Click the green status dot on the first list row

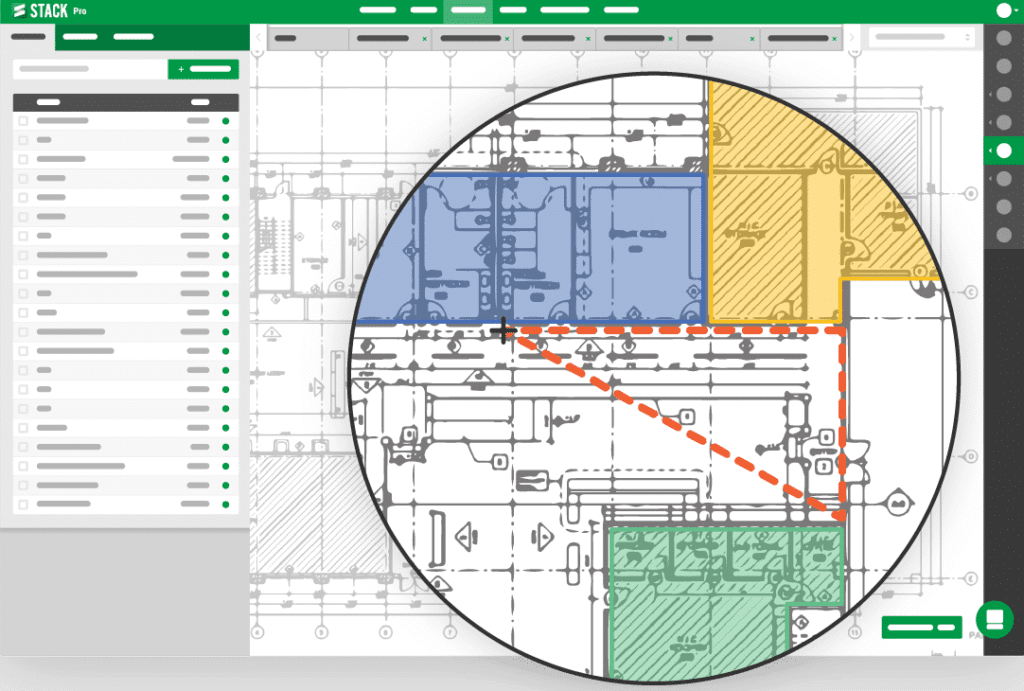point(226,121)
